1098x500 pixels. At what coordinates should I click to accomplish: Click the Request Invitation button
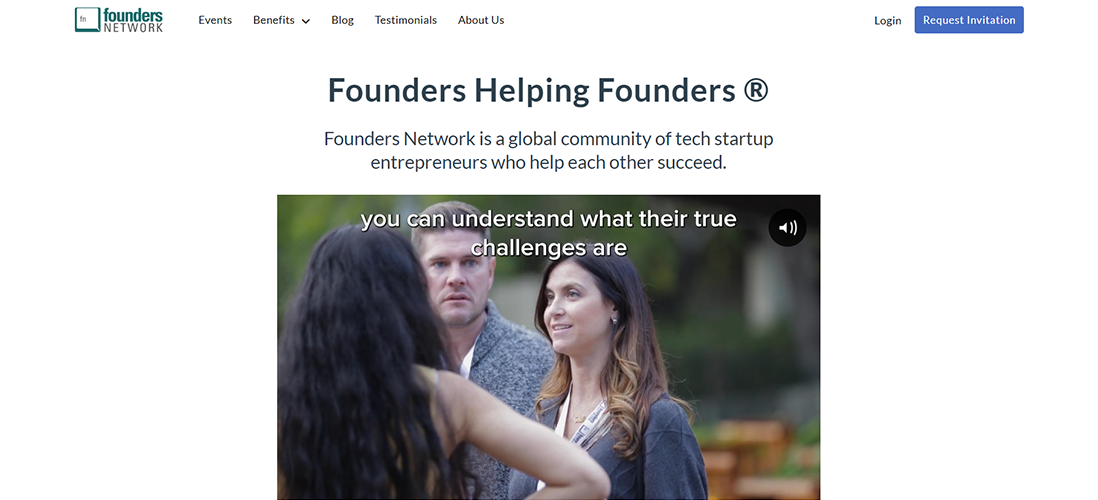tap(969, 20)
